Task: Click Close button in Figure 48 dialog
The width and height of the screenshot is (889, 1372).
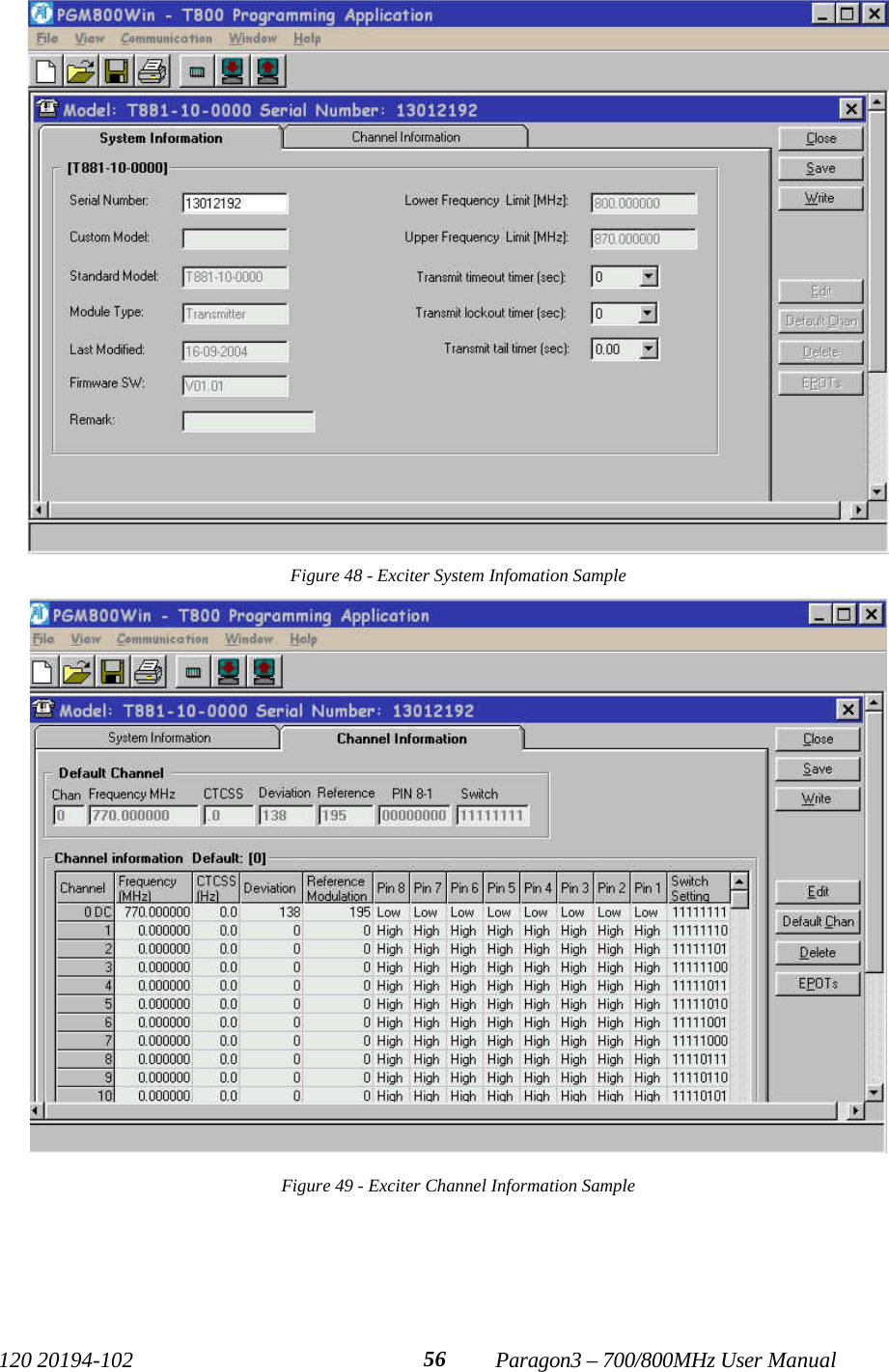Action: click(820, 138)
